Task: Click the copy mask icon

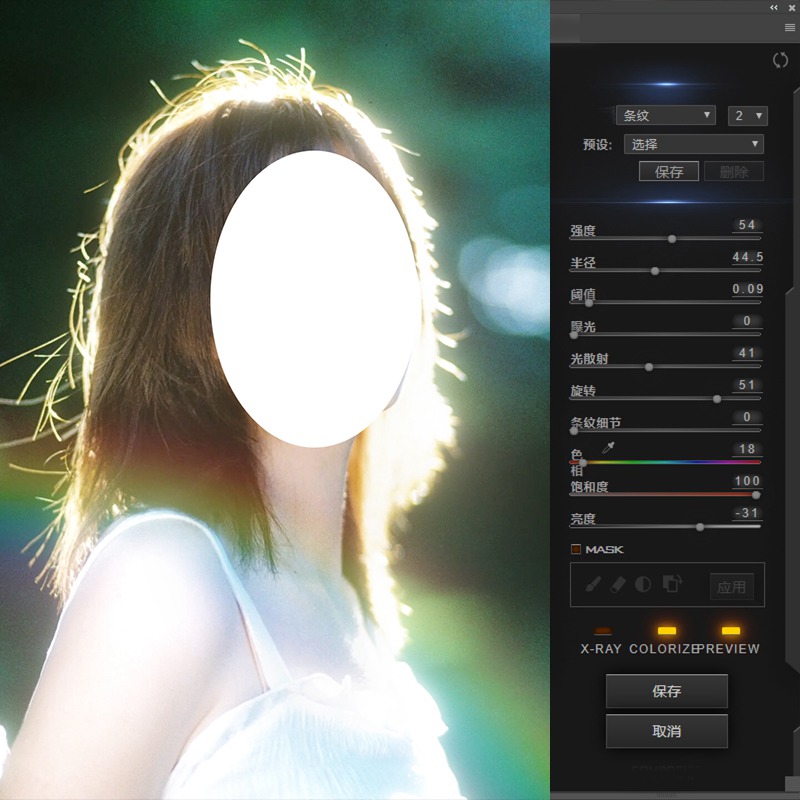Action: tap(672, 584)
